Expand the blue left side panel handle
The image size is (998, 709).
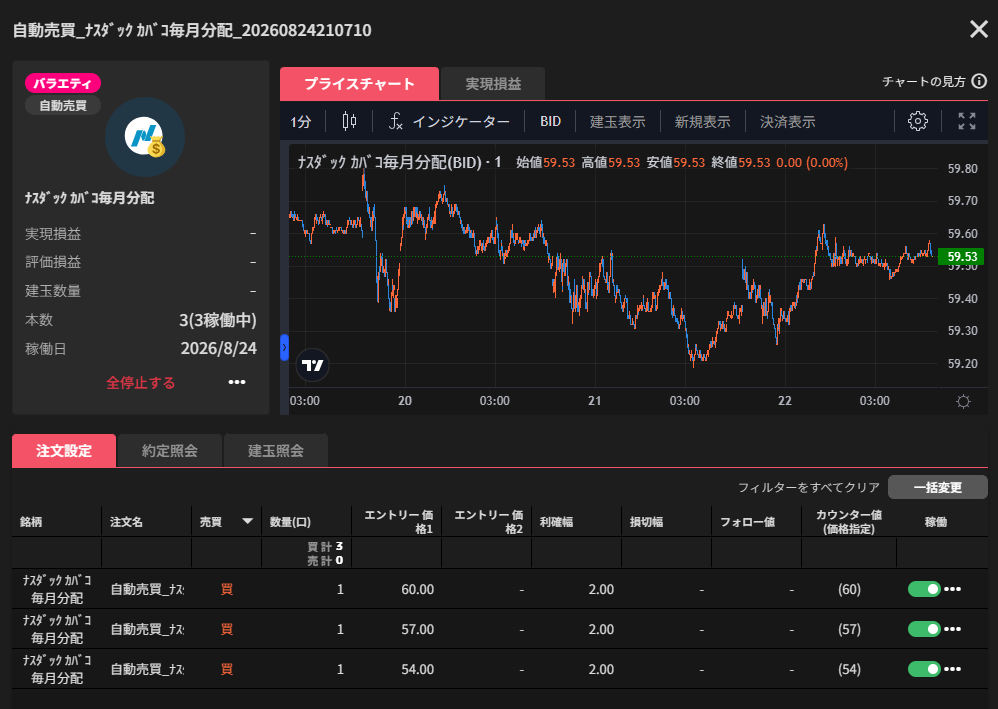click(284, 347)
